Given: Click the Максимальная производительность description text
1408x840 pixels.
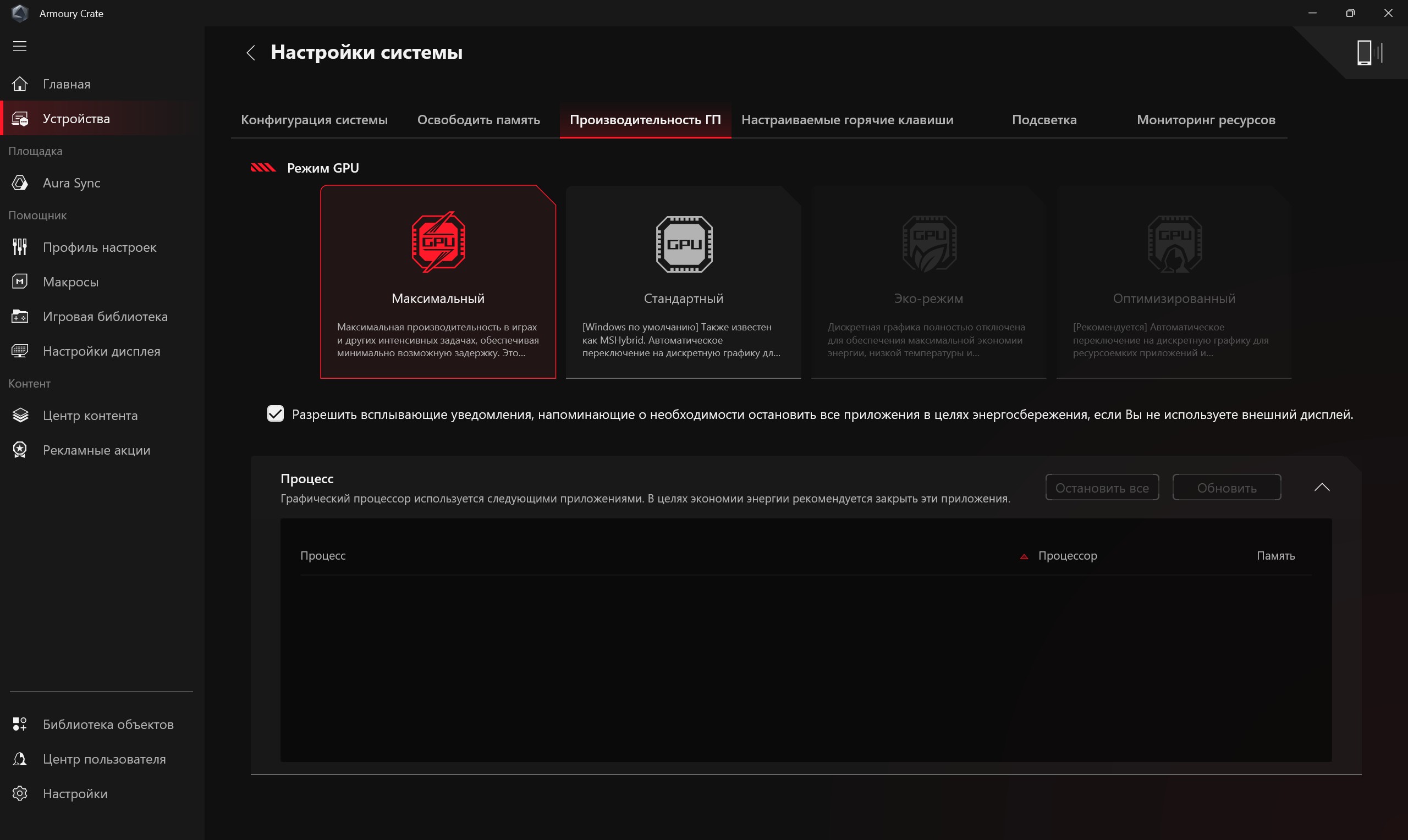Looking at the screenshot, I should (438, 340).
